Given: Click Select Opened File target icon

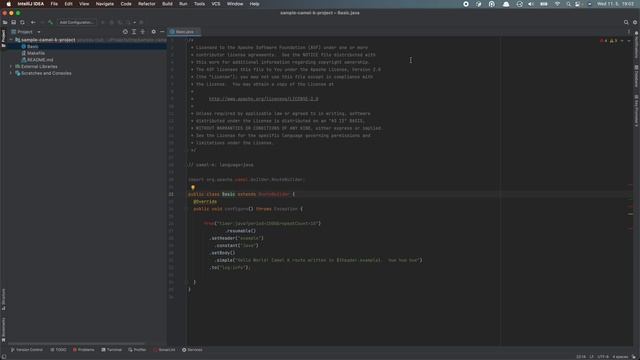Looking at the screenshot, I should (x=125, y=32).
